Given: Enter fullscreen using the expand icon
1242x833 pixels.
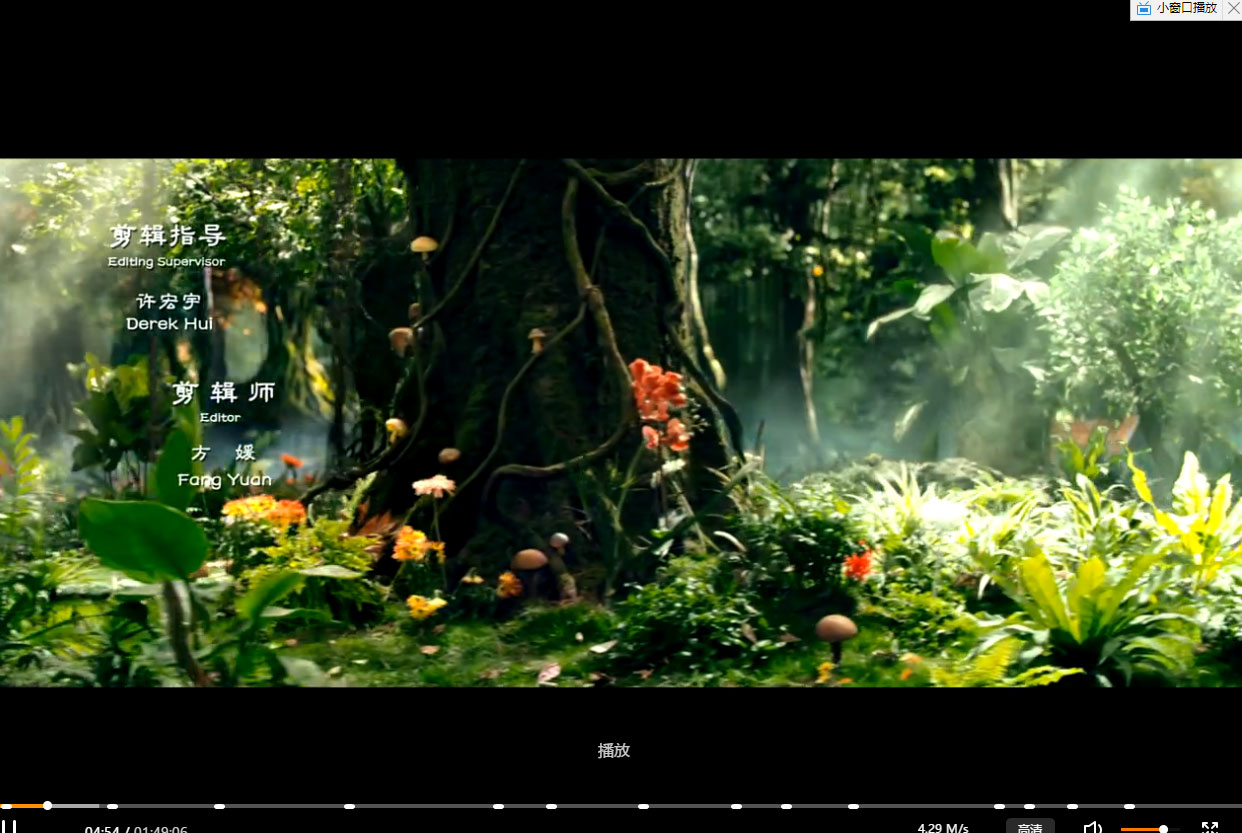Looking at the screenshot, I should (x=1209, y=828).
